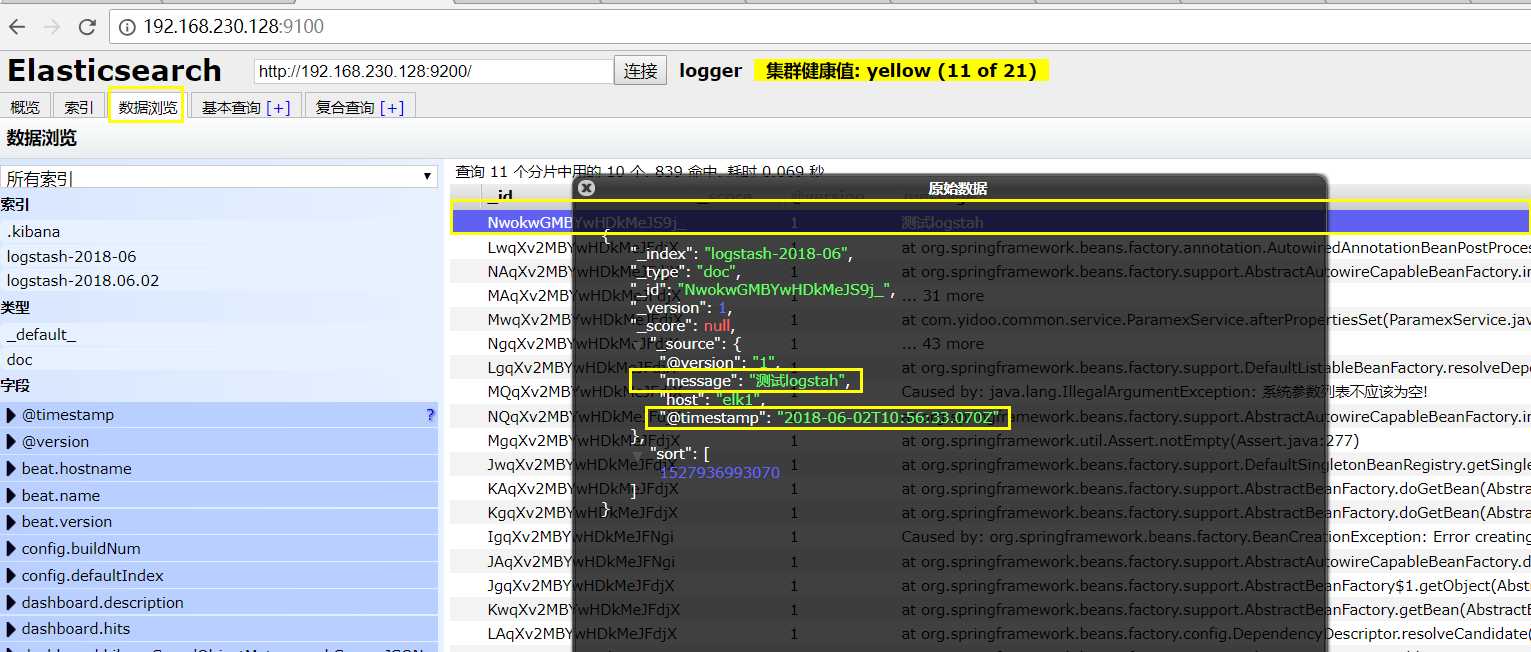
Task: Open the 复合查询 tab
Action: [x=345, y=107]
